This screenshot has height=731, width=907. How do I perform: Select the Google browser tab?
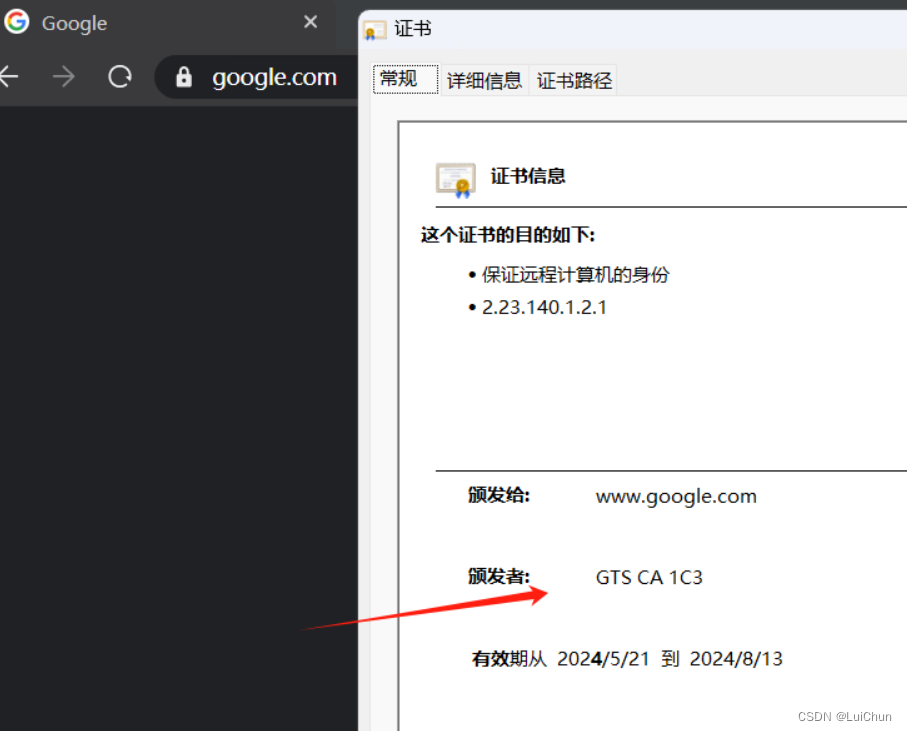point(168,23)
